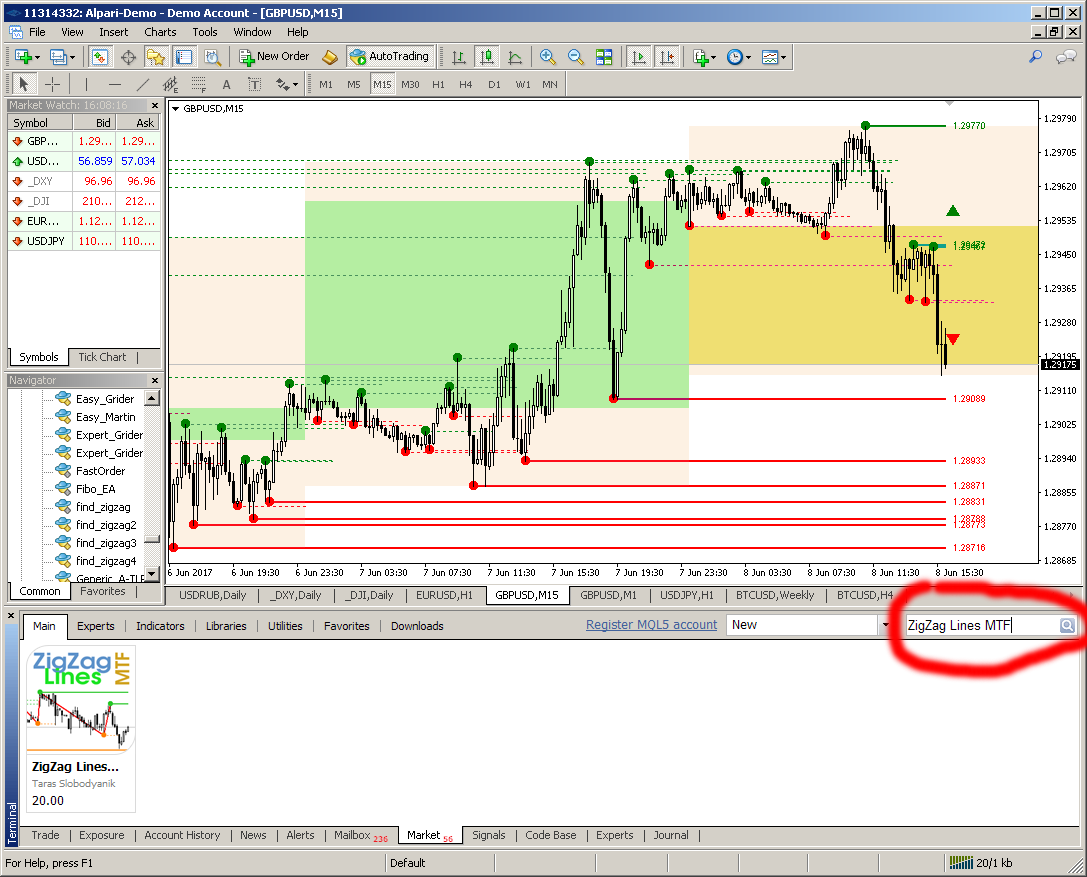Open the Arrows objects dropdown
Image resolution: width=1087 pixels, height=877 pixels.
tap(286, 85)
